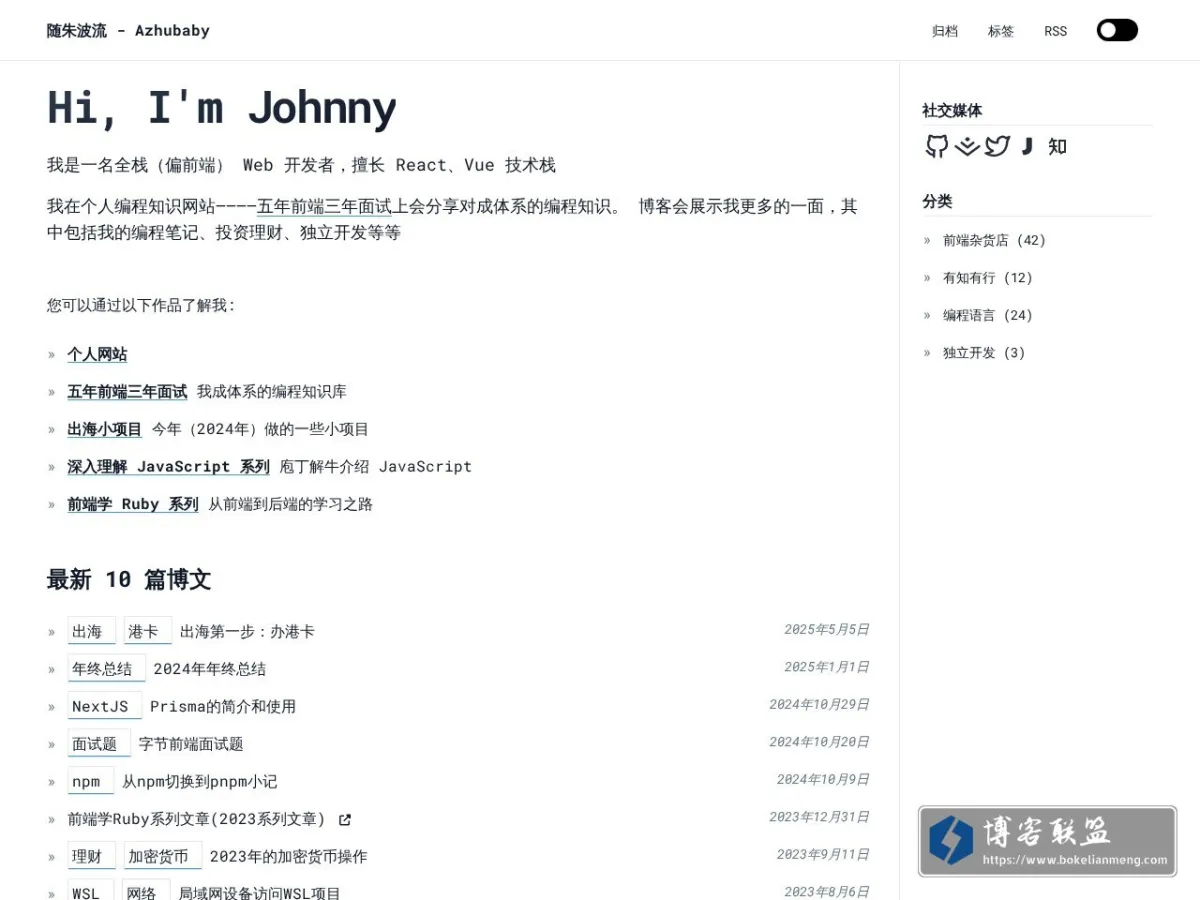Click the date 2025年1月1日
The width and height of the screenshot is (1200, 900).
tap(827, 667)
